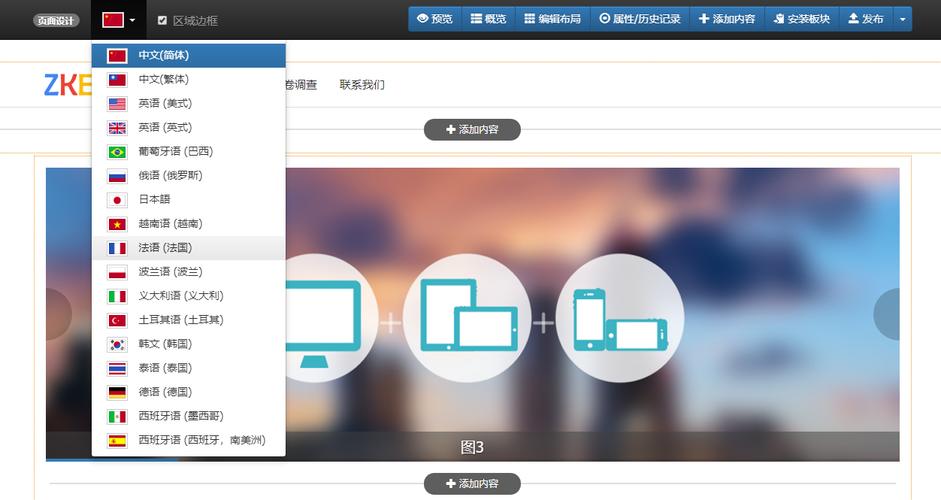Go to next carousel slide arrow
The image size is (941, 500).
point(887,314)
